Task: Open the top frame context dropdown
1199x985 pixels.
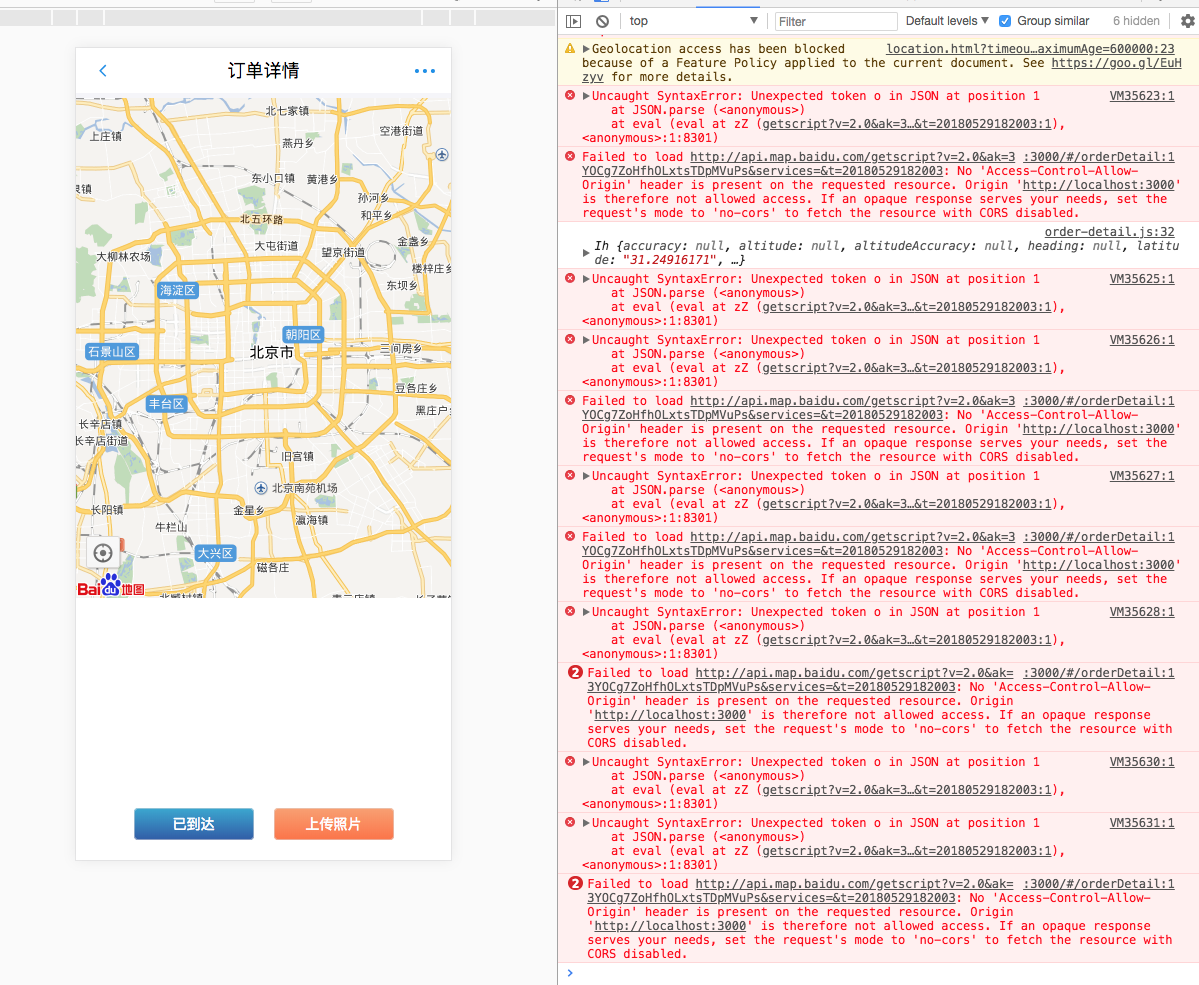Action: point(690,20)
